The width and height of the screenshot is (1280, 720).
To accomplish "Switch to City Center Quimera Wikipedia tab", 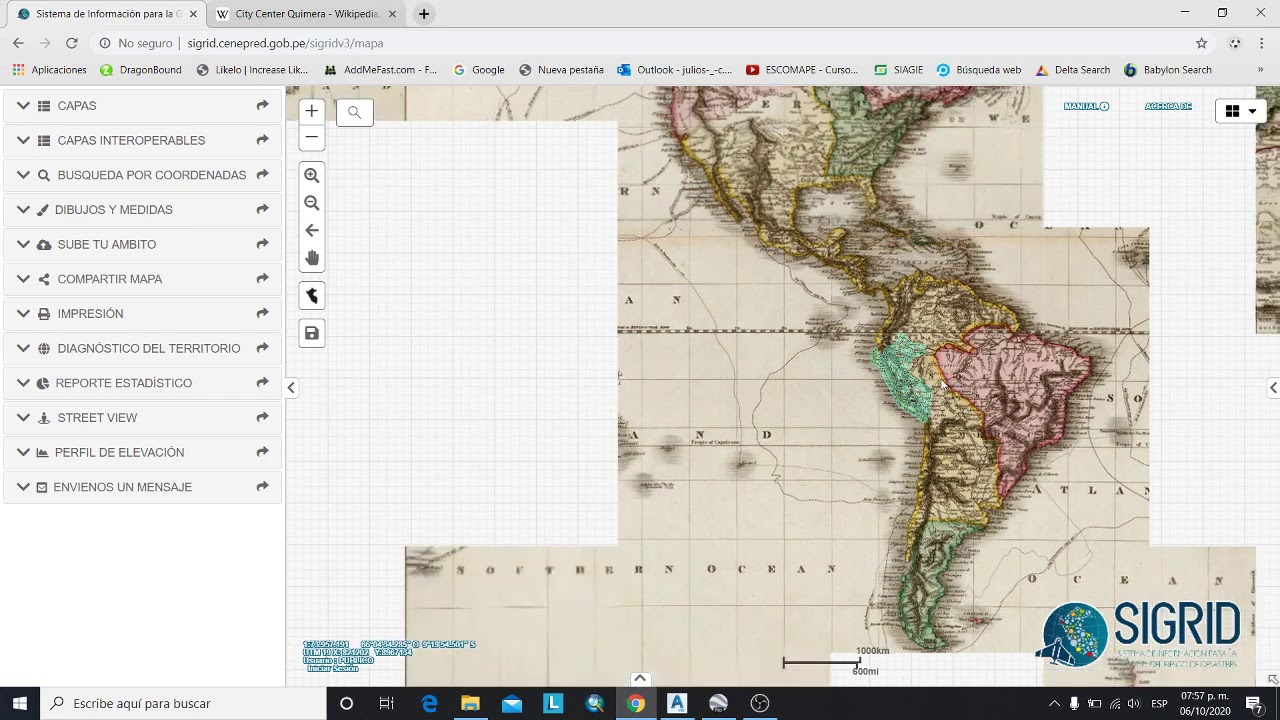I will pos(305,14).
